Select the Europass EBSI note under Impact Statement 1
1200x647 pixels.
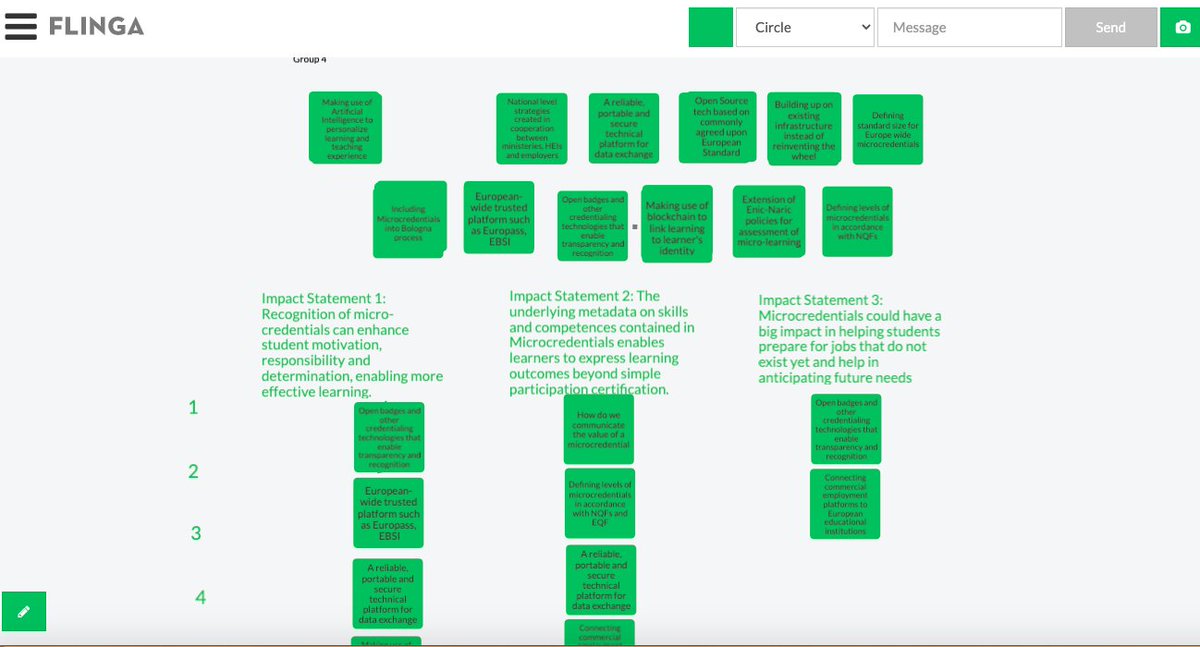tap(389, 513)
